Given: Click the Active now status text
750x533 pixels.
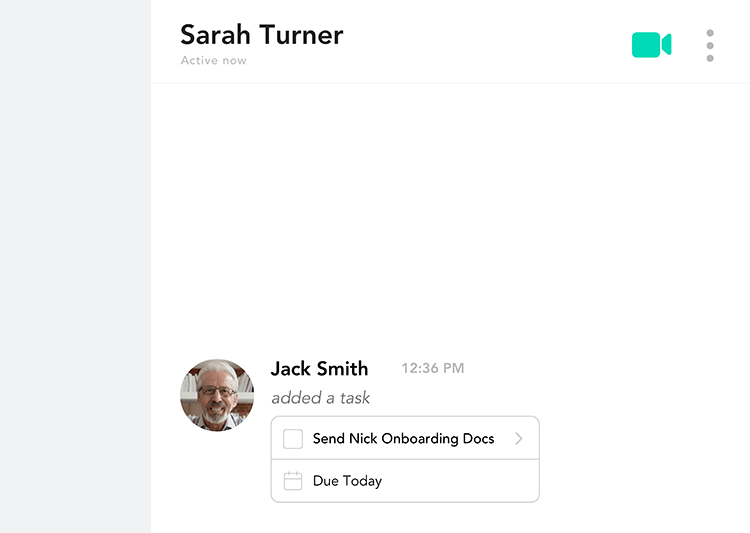Looking at the screenshot, I should 213,60.
